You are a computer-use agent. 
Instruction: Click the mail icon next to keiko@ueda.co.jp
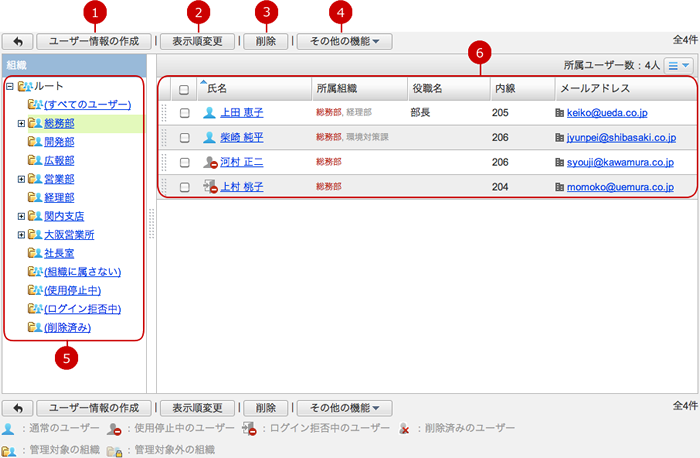pyautogui.click(x=559, y=113)
